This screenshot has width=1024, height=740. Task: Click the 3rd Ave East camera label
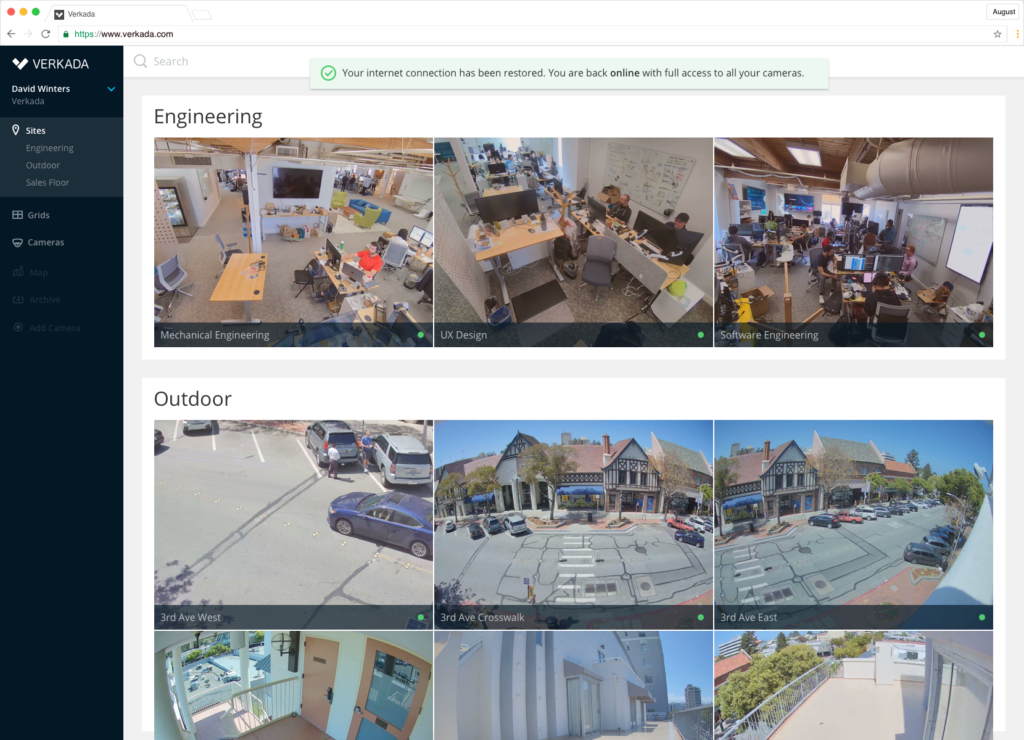point(748,617)
